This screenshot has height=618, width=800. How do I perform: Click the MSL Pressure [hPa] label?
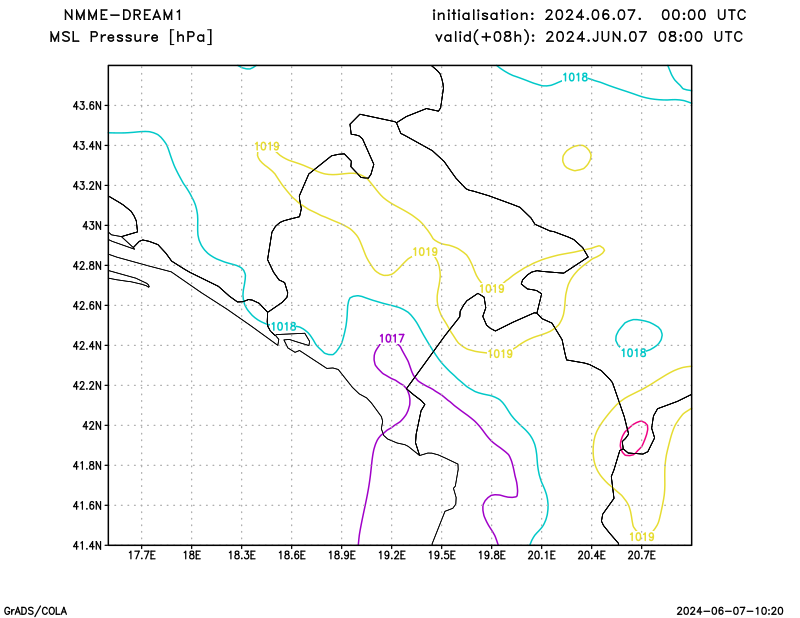tap(131, 37)
